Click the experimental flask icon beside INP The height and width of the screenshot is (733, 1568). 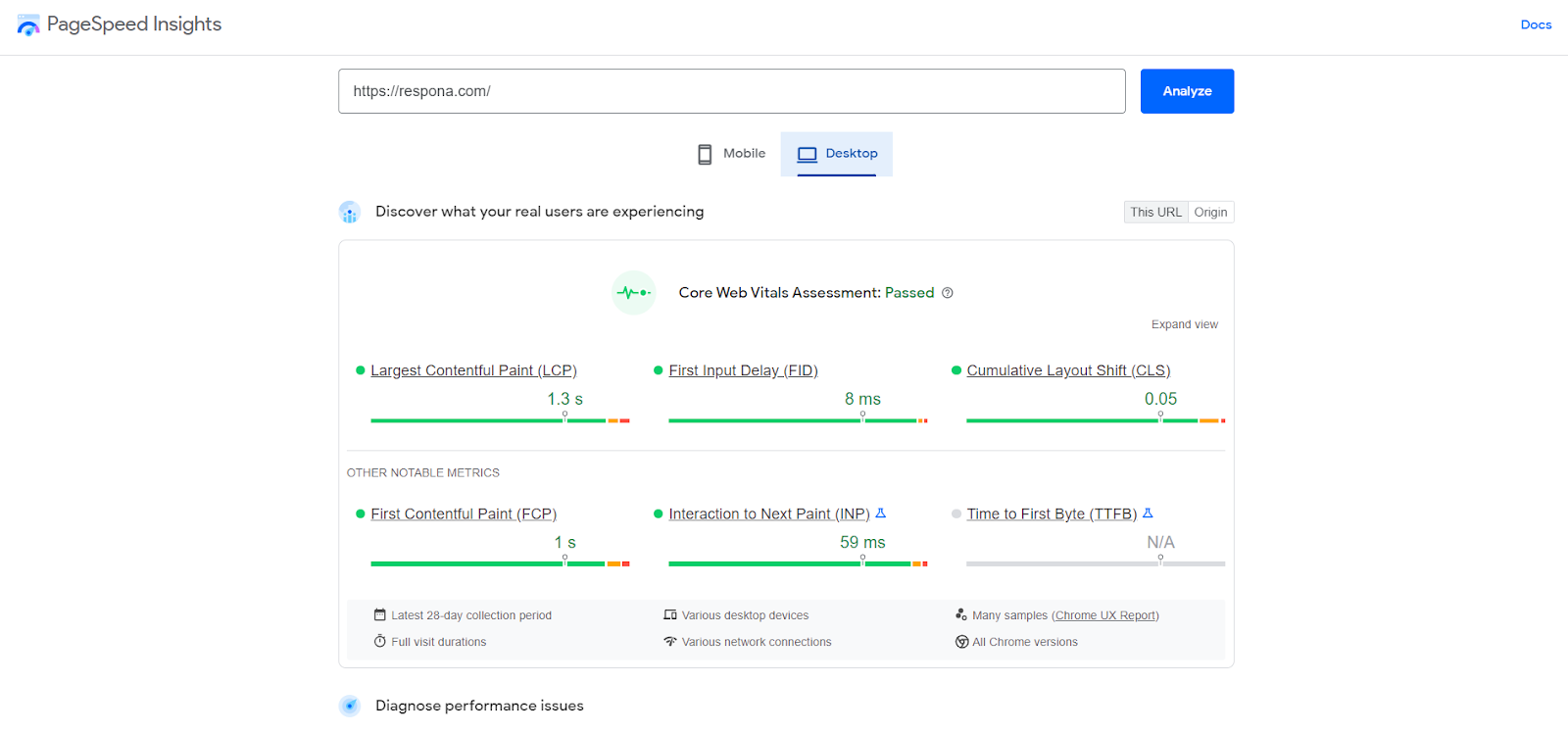(880, 513)
